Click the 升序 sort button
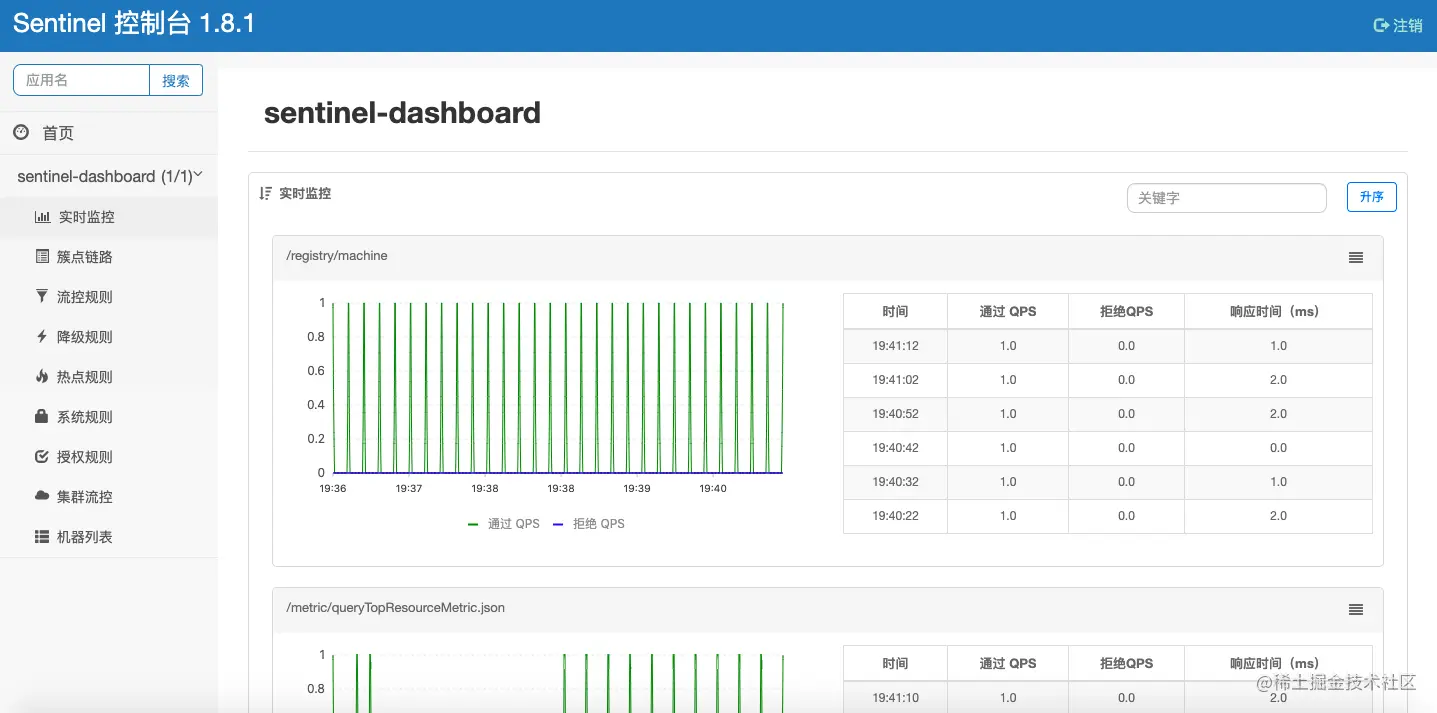The width and height of the screenshot is (1437, 713). point(1372,197)
